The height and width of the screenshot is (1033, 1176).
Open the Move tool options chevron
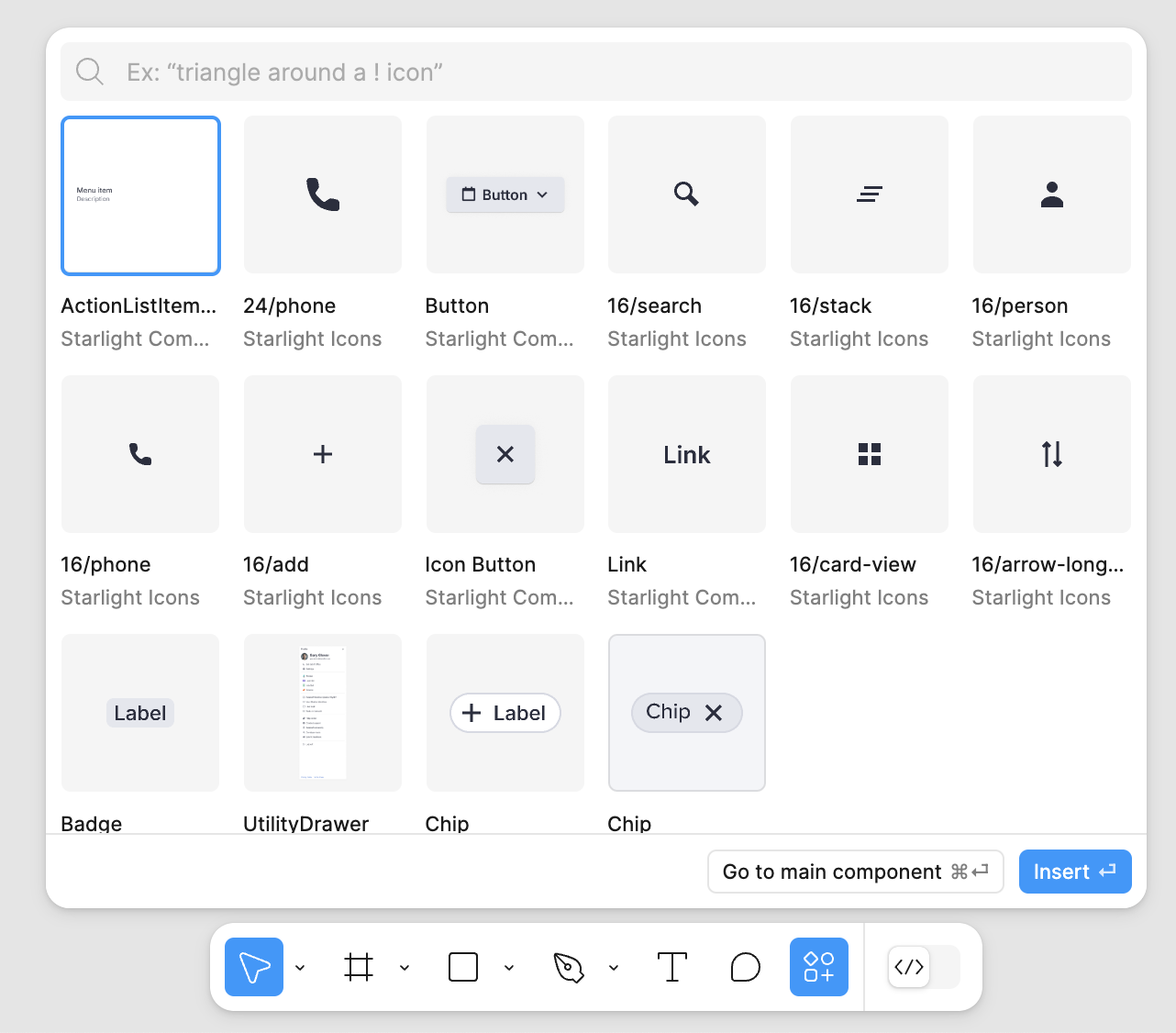pyautogui.click(x=300, y=967)
